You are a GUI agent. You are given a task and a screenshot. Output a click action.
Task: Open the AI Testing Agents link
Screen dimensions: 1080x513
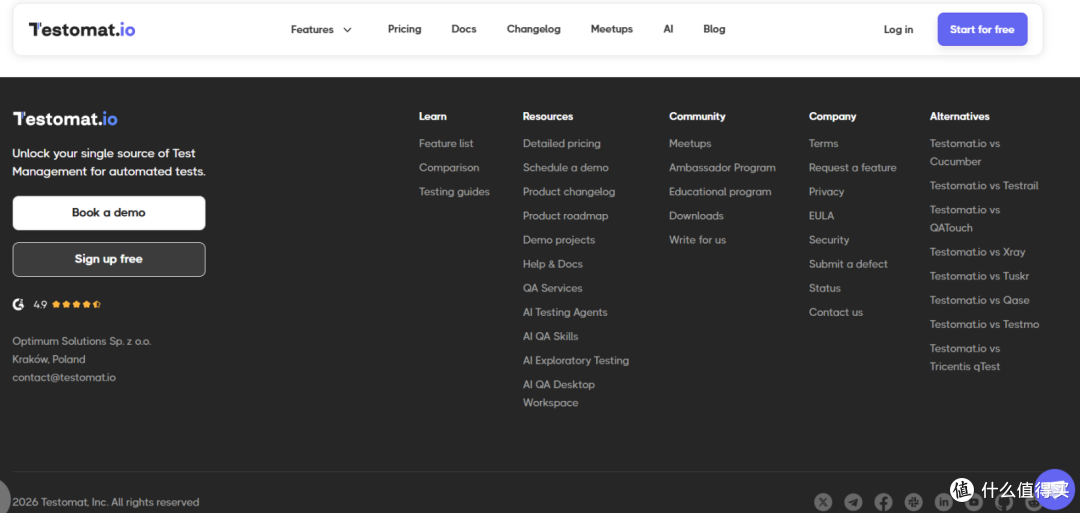565,312
